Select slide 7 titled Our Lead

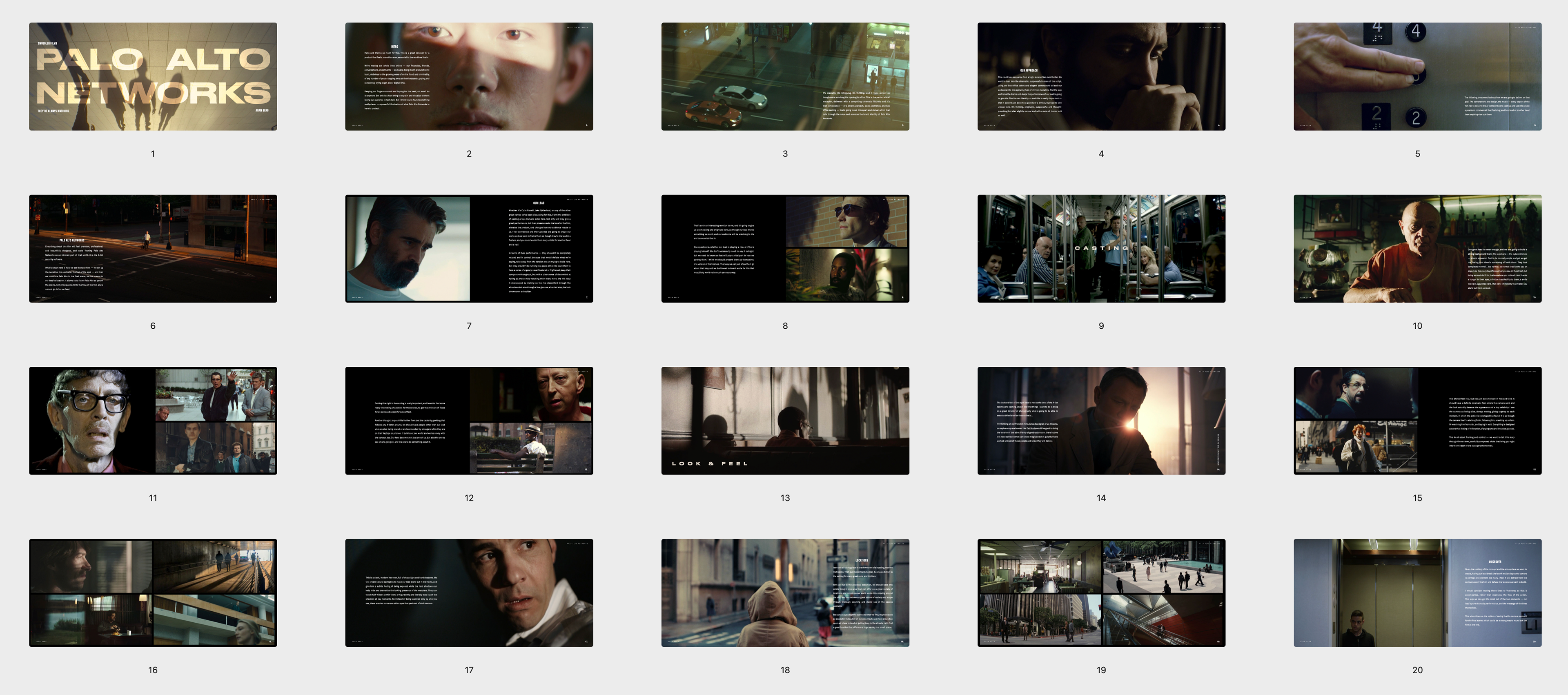point(469,248)
